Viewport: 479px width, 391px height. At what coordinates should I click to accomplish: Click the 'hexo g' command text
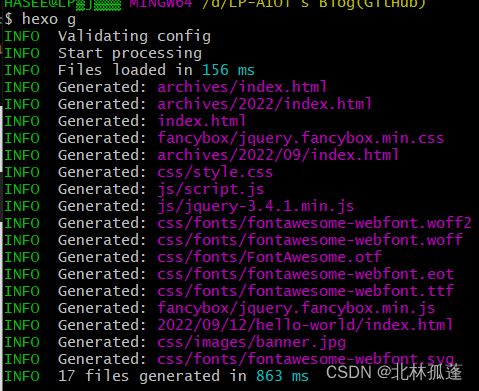[49, 19]
